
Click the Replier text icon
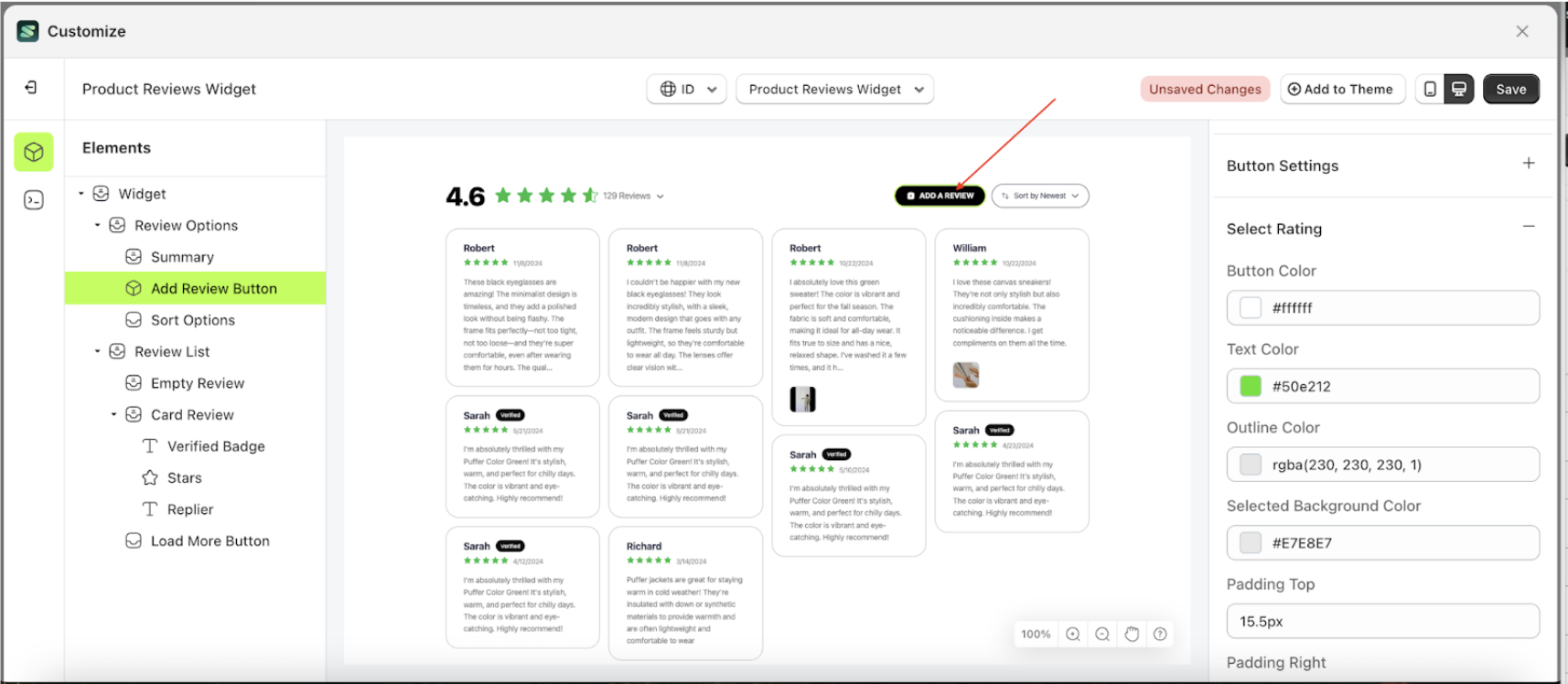tap(150, 509)
